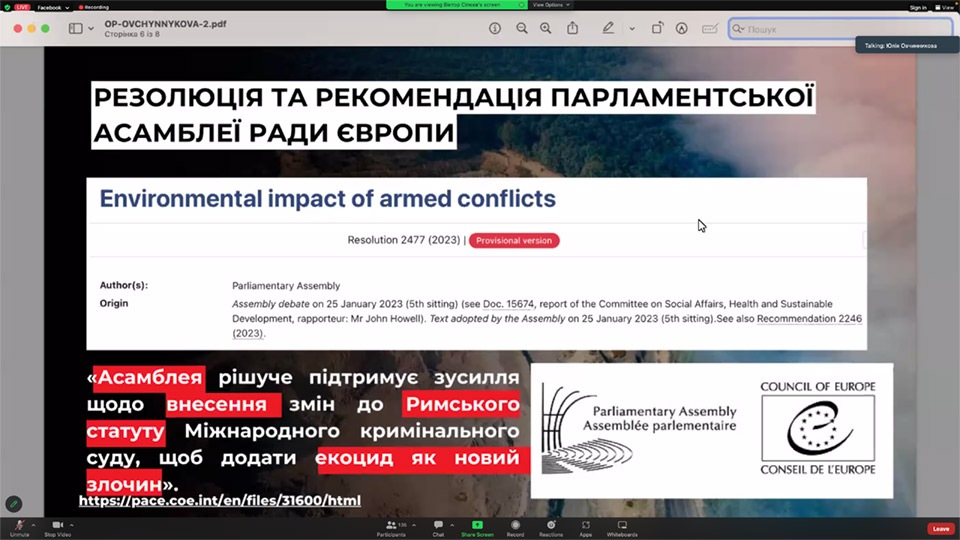Open the Whiteboards tool
The width and height of the screenshot is (960, 540).
coord(621,525)
